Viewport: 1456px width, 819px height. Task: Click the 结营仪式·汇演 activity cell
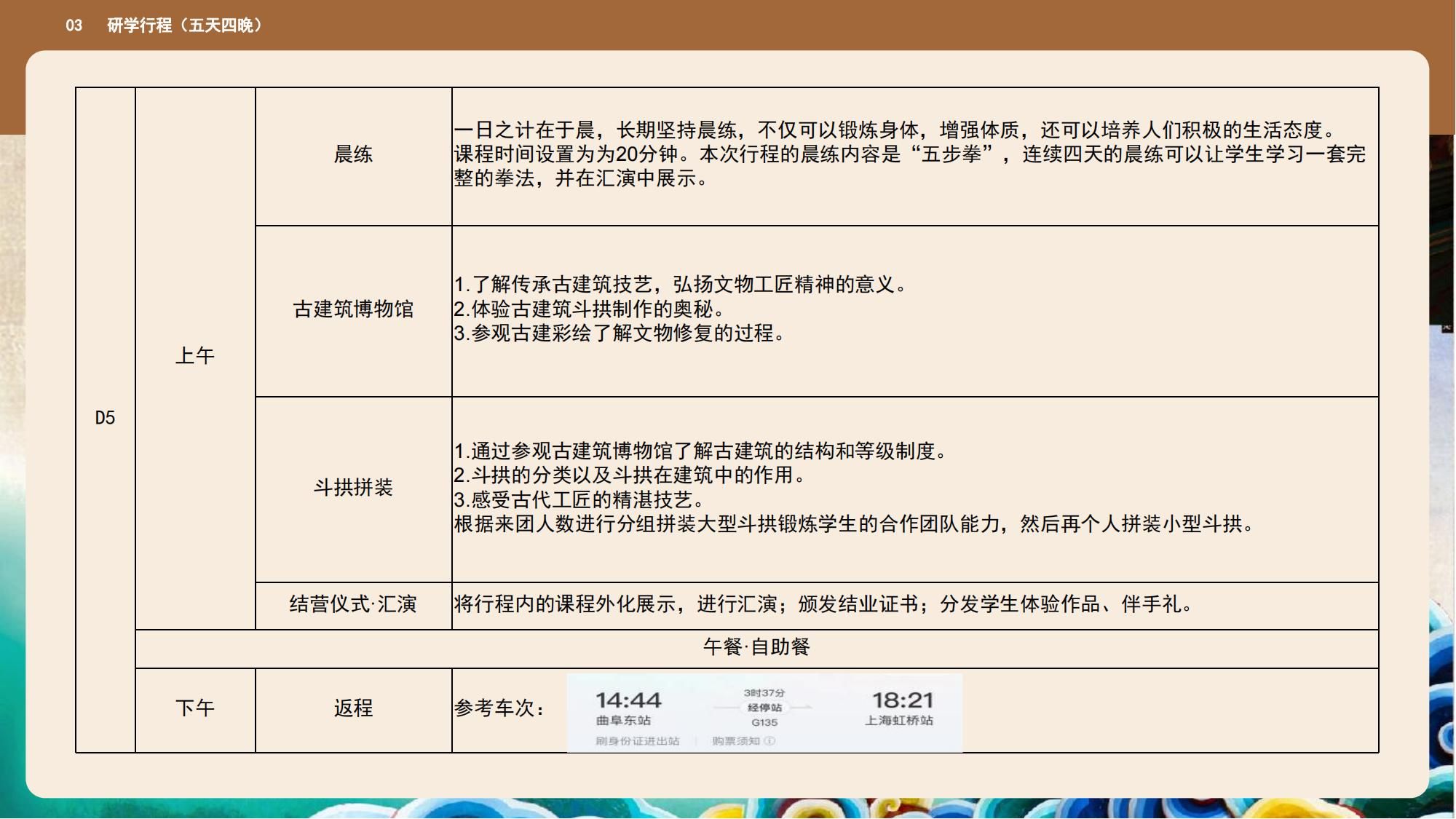click(x=353, y=604)
